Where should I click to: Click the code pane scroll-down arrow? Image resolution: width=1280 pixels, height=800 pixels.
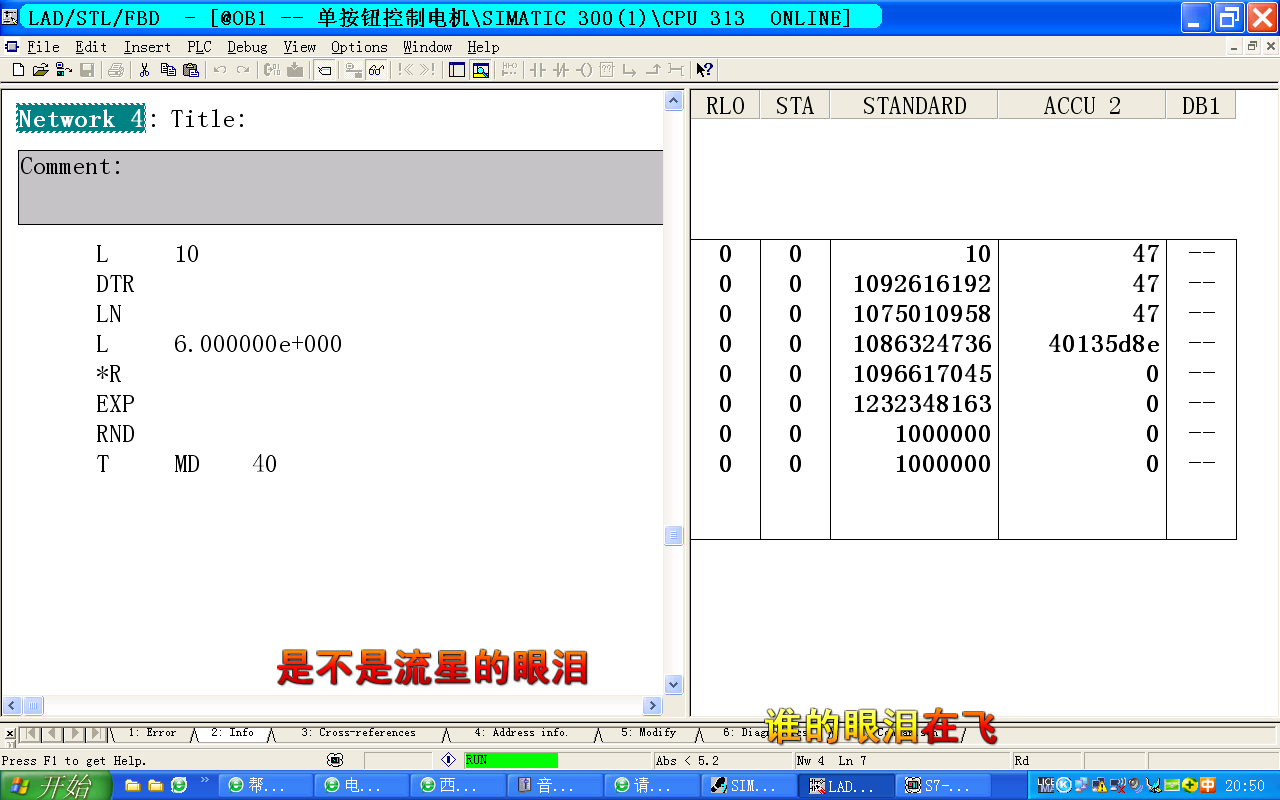coord(673,685)
